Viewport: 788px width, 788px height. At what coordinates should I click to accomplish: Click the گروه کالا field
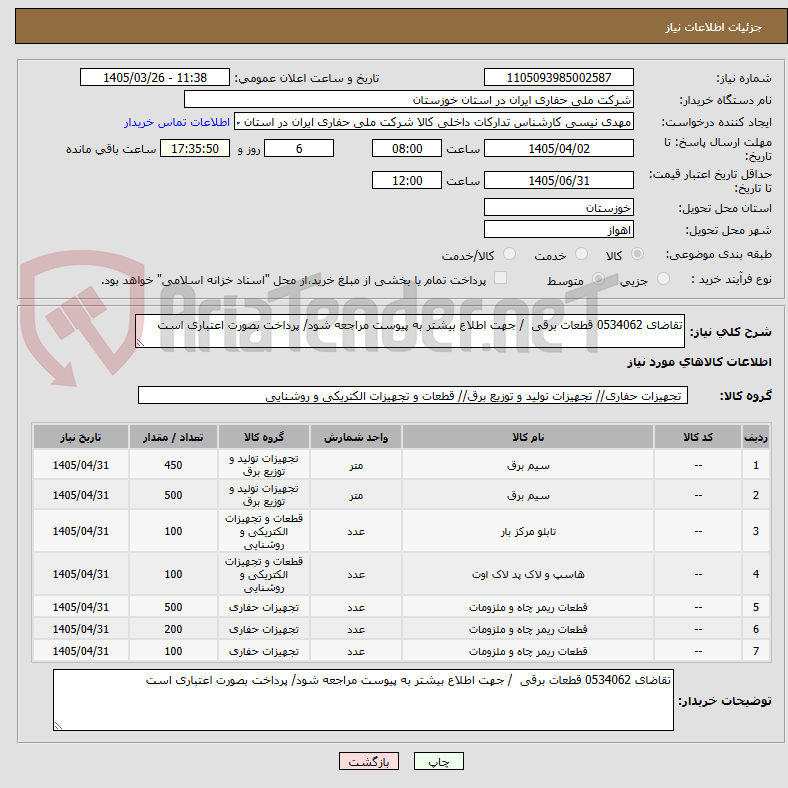pos(413,396)
